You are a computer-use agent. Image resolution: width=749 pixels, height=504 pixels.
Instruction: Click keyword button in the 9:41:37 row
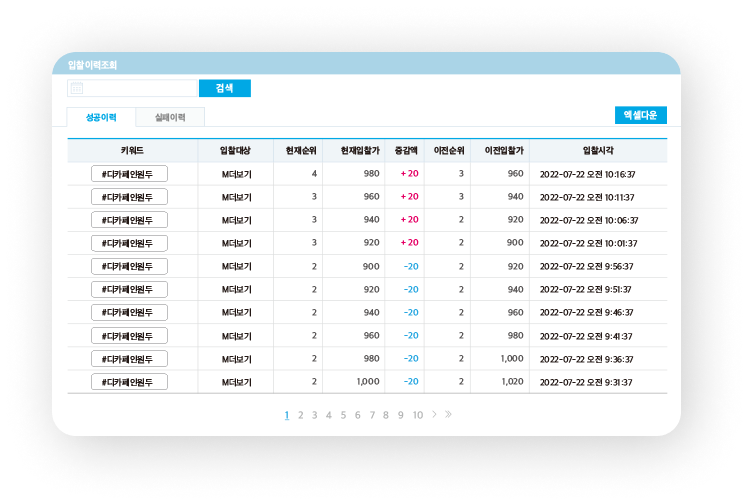point(129,335)
